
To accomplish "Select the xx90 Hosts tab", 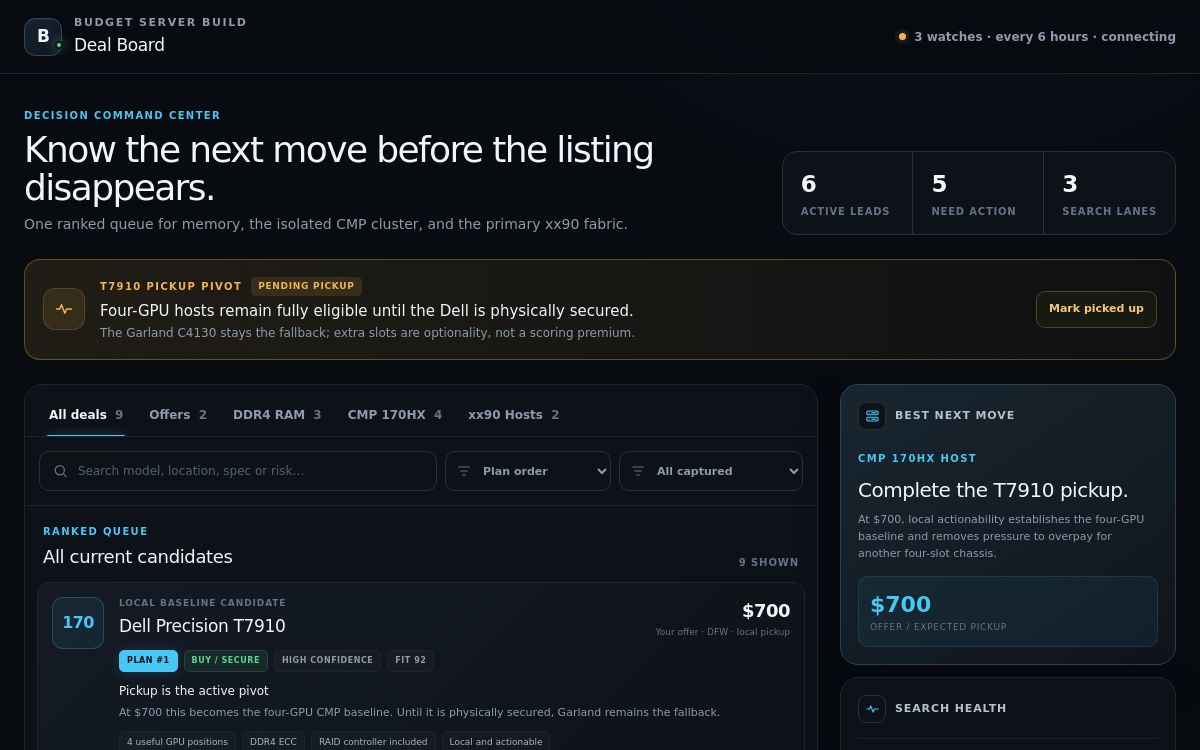I will pyautogui.click(x=514, y=415).
